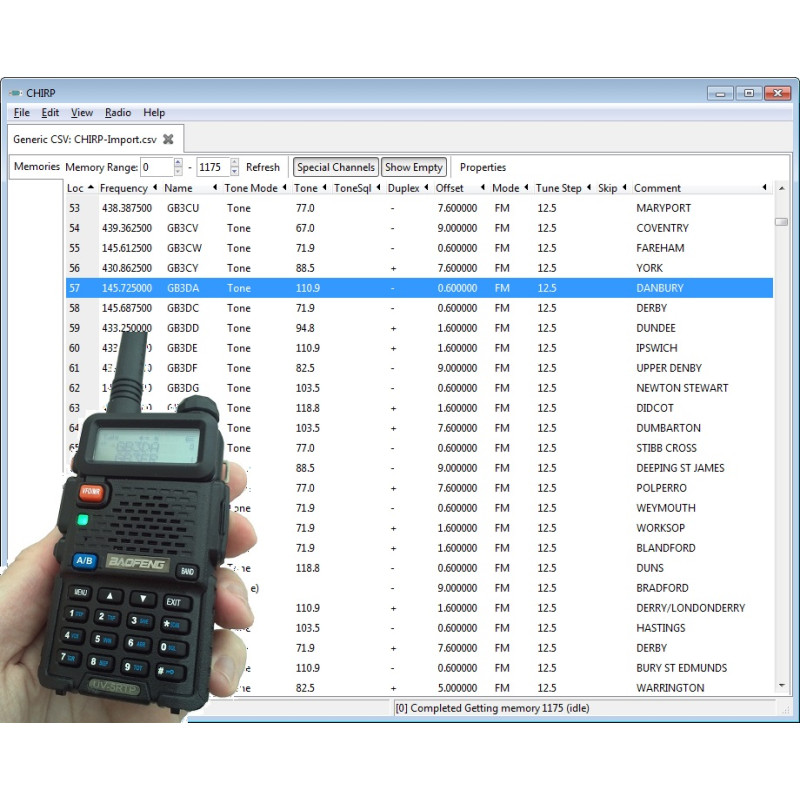800x800 pixels.
Task: Toggle the Special Channels button
Action: click(x=336, y=167)
